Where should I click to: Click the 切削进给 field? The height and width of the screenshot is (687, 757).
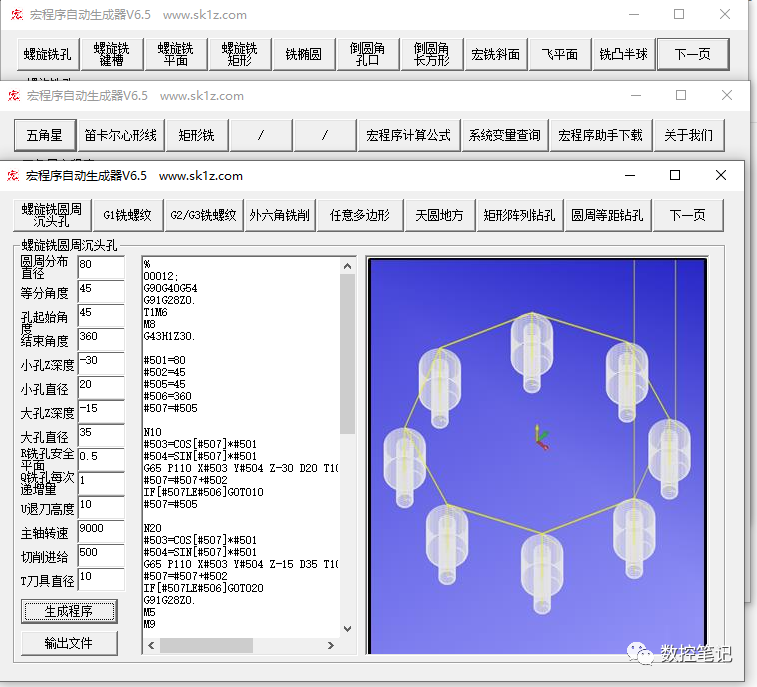101,556
